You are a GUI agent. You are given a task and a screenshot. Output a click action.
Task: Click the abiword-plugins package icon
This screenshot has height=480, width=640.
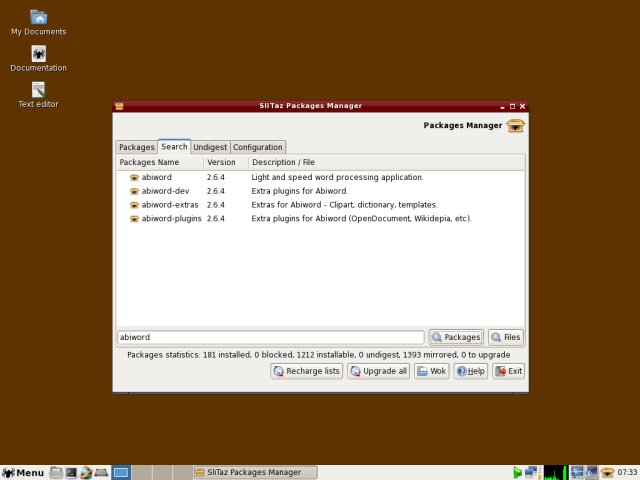(134, 219)
